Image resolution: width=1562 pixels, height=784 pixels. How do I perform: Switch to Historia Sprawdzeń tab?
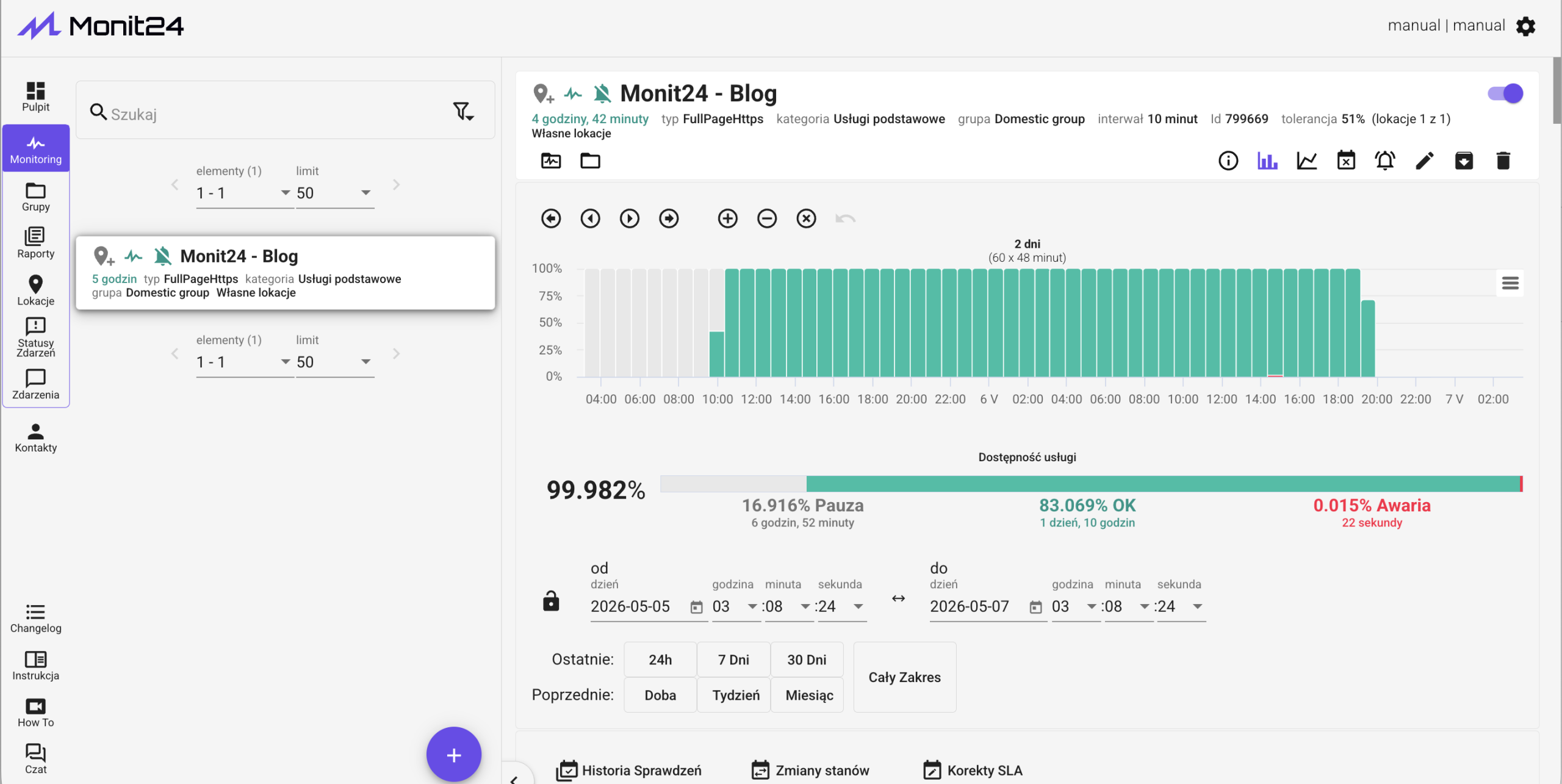pyautogui.click(x=629, y=771)
